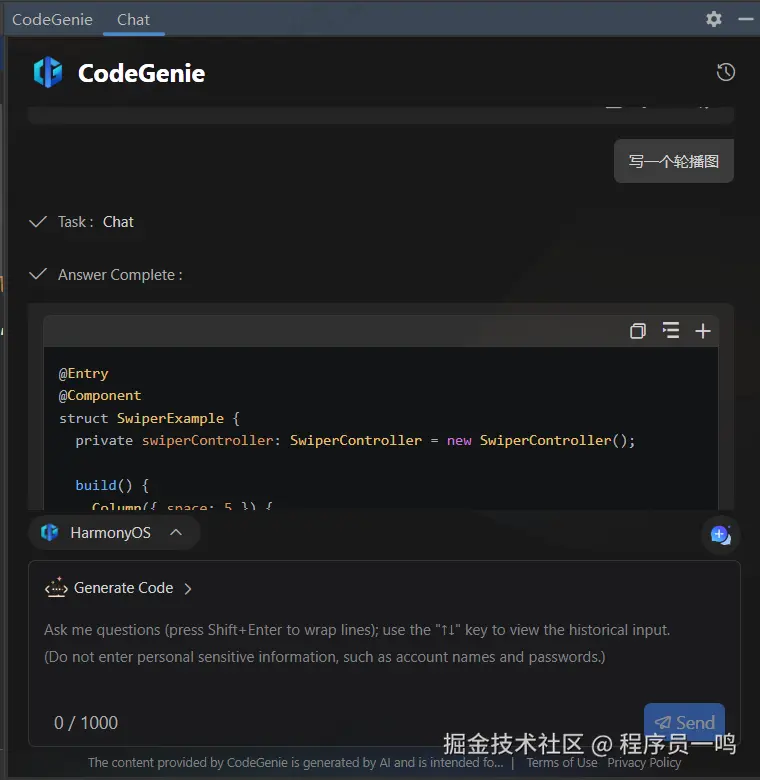Open the Generate Code option
The width and height of the screenshot is (760, 780).
tap(123, 588)
